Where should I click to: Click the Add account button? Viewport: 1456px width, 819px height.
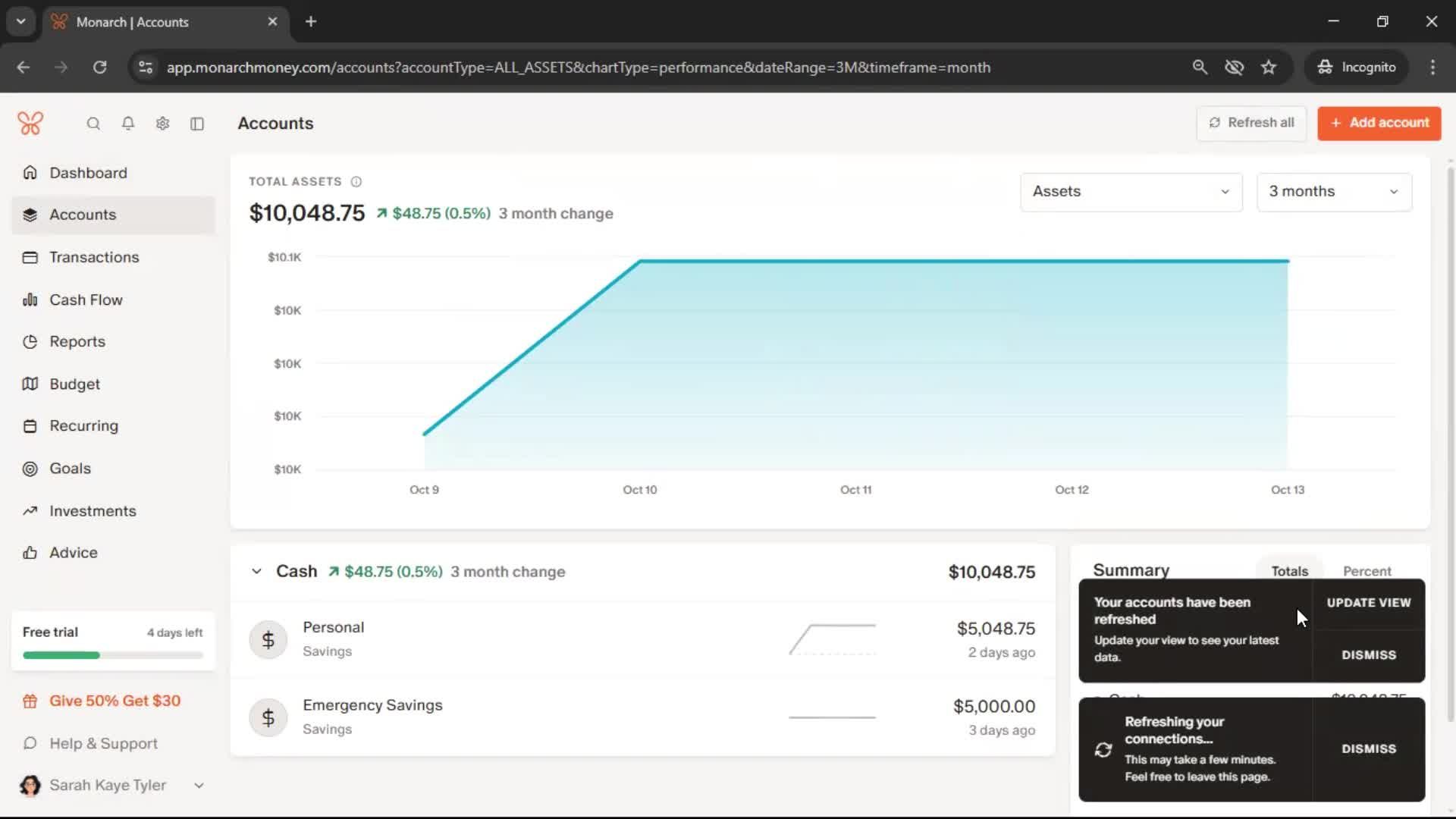[x=1379, y=123]
